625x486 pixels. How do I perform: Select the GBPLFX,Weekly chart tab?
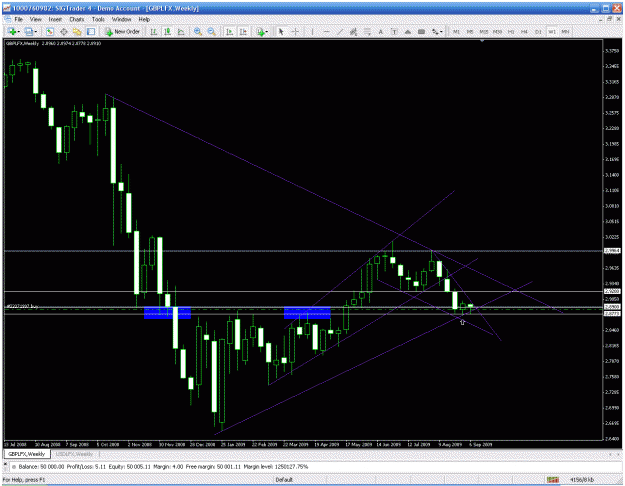point(26,454)
